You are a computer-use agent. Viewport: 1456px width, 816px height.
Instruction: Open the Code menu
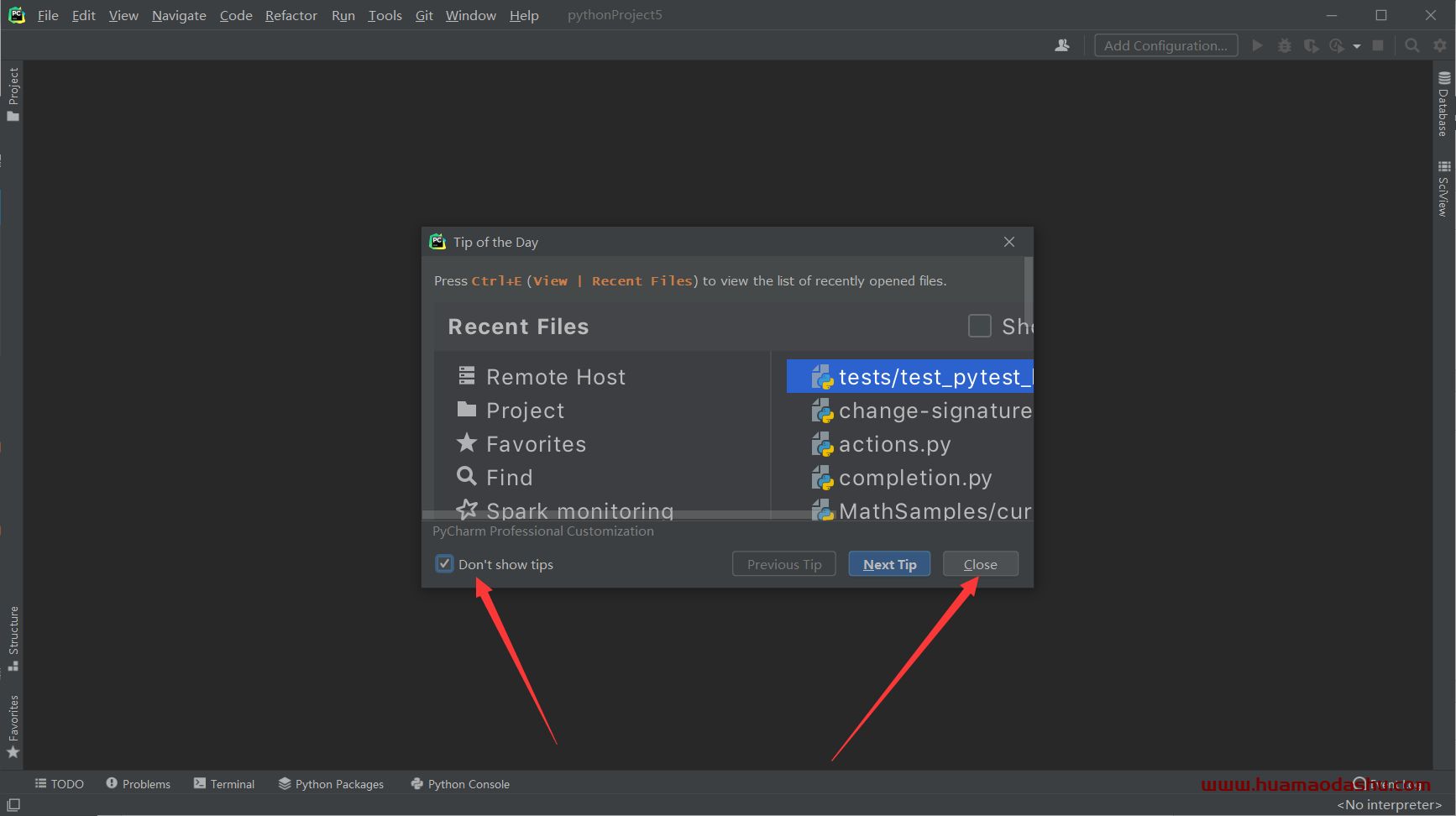pos(236,15)
